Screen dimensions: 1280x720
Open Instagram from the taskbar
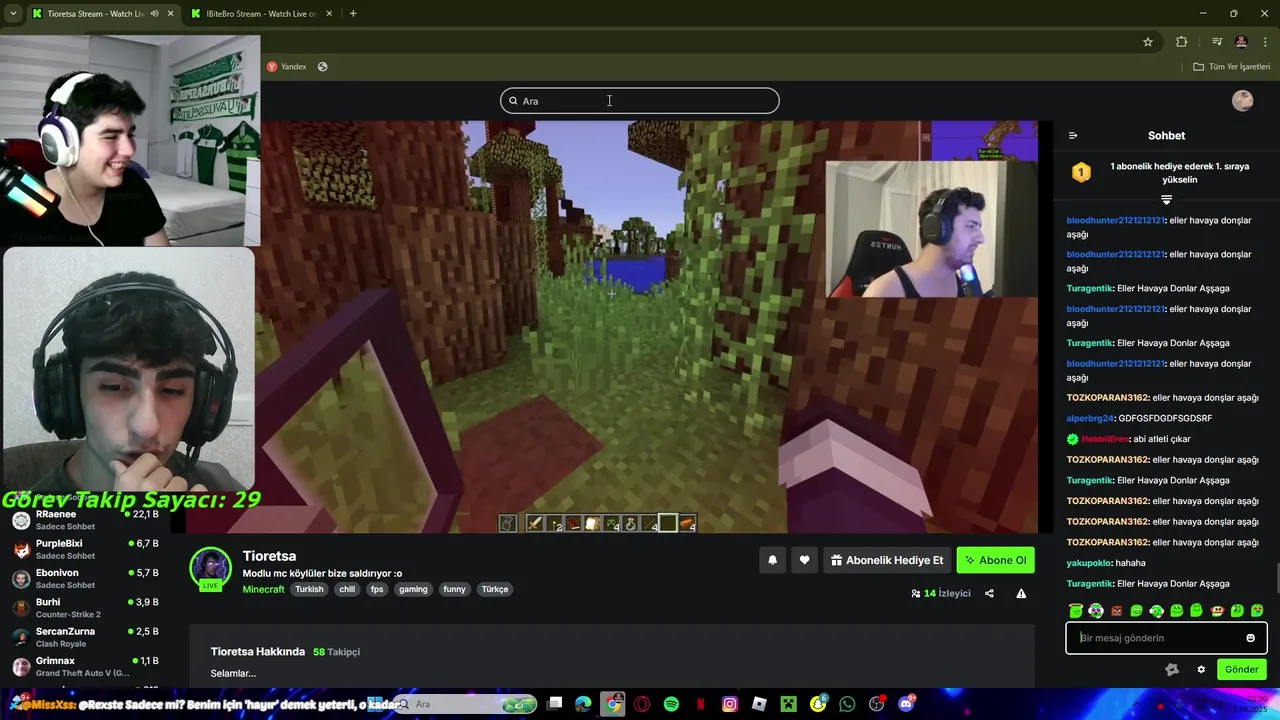click(730, 704)
